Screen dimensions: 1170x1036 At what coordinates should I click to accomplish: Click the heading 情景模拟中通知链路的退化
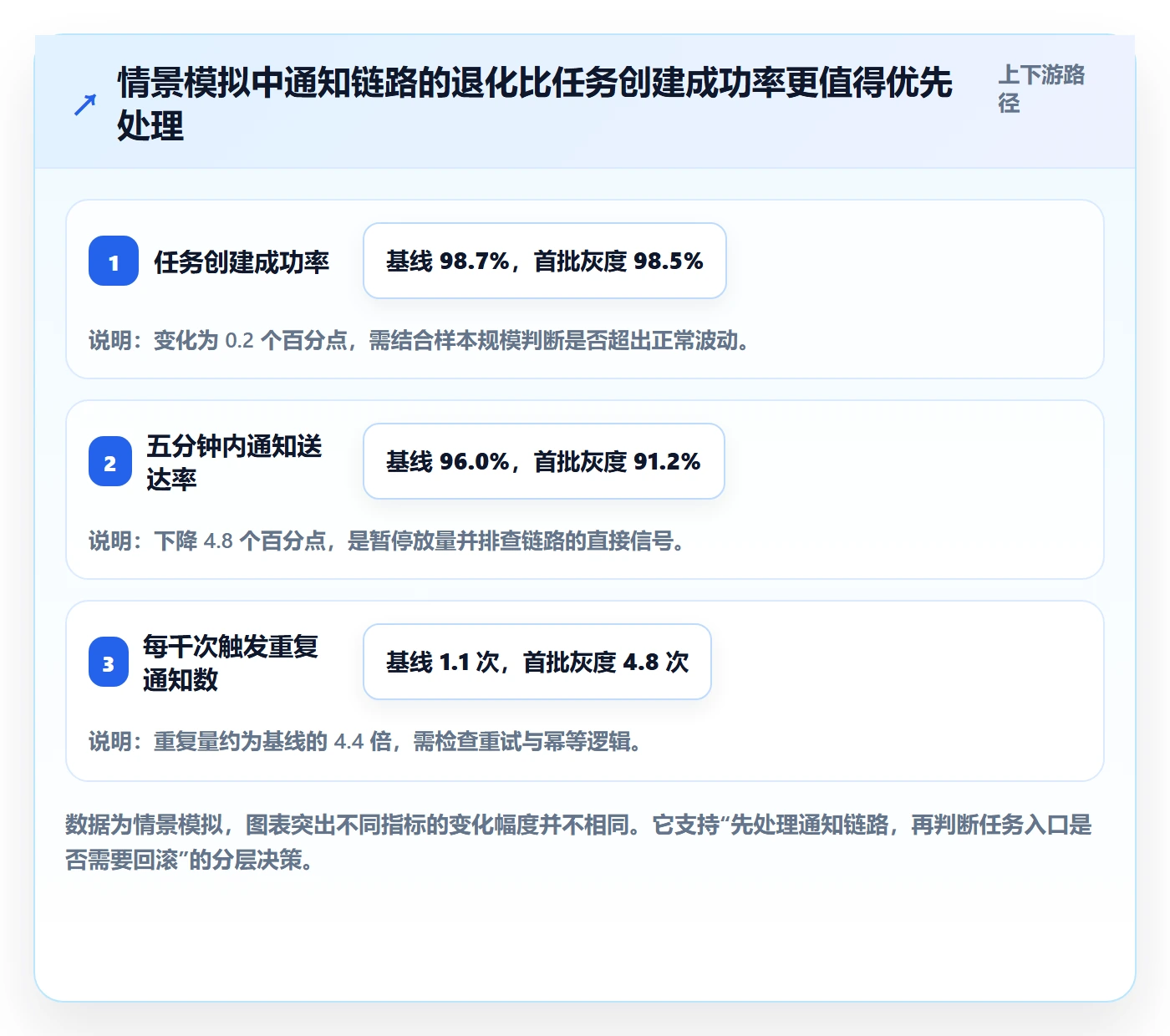535,104
